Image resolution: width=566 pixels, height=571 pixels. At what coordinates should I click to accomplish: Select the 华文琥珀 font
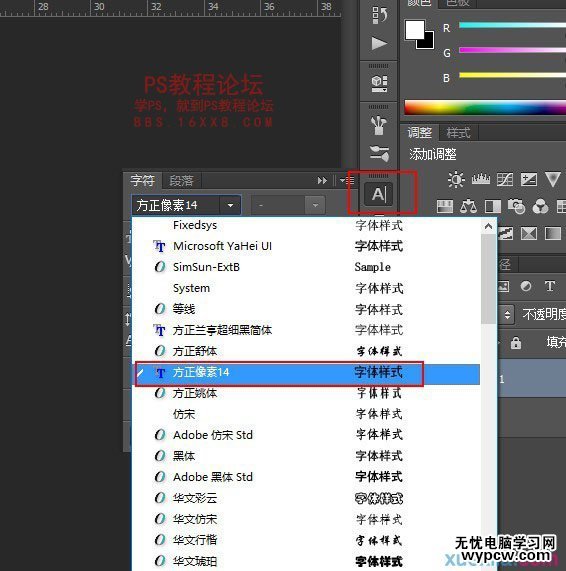pyautogui.click(x=306, y=561)
